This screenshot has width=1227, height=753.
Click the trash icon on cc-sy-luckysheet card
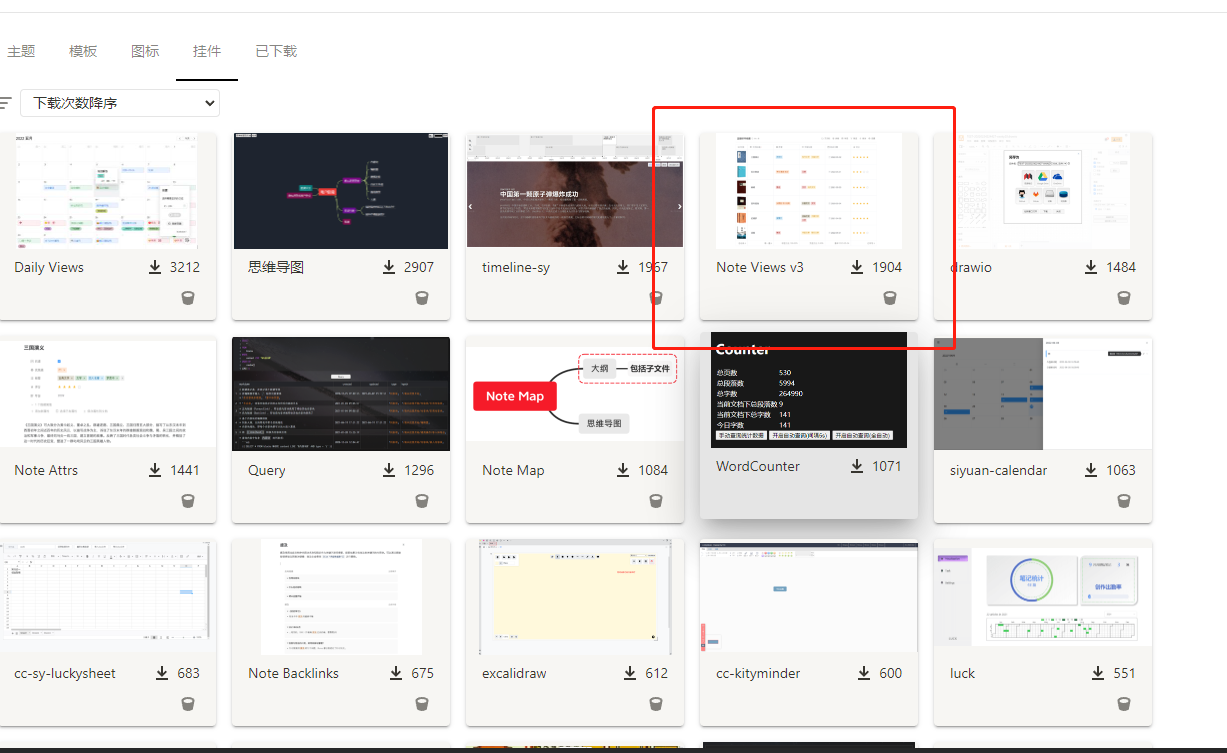[x=187, y=704]
